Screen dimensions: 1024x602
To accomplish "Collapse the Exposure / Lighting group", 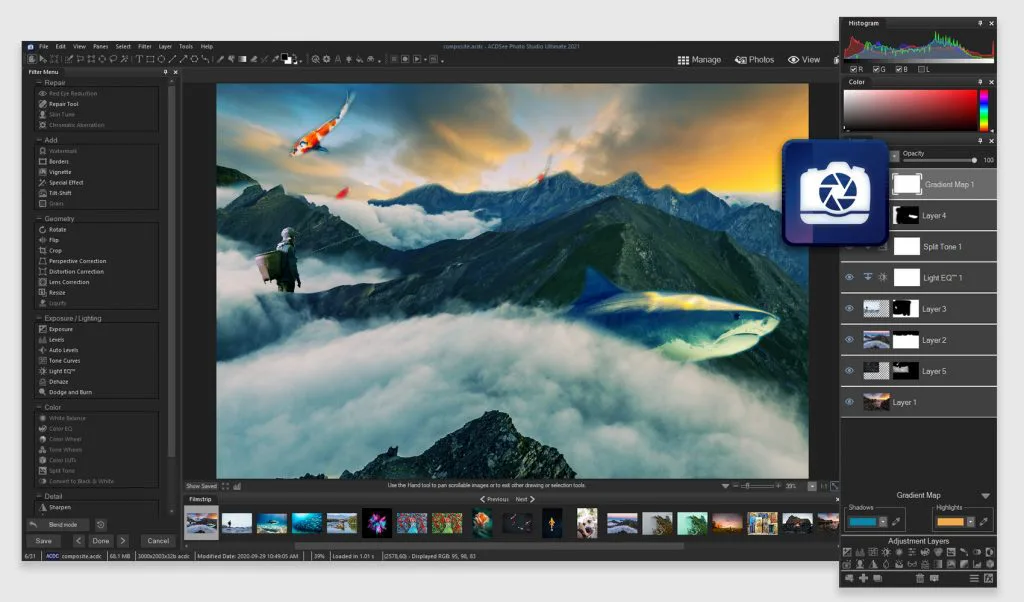I will pos(39,318).
